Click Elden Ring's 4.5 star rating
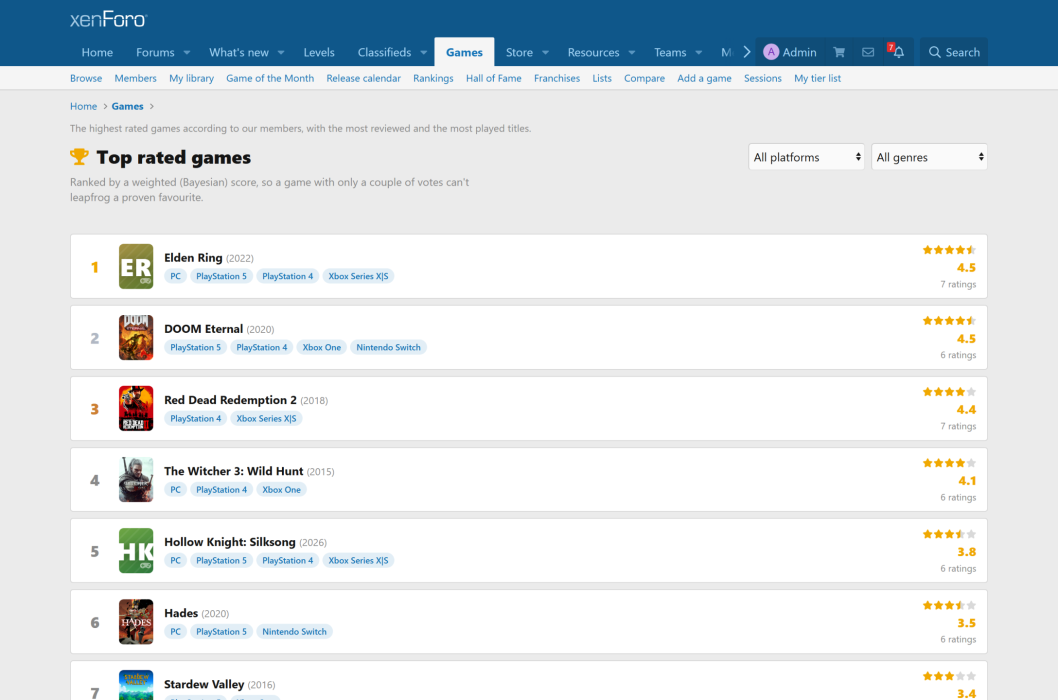Image resolution: width=1058 pixels, height=700 pixels. pyautogui.click(x=949, y=250)
